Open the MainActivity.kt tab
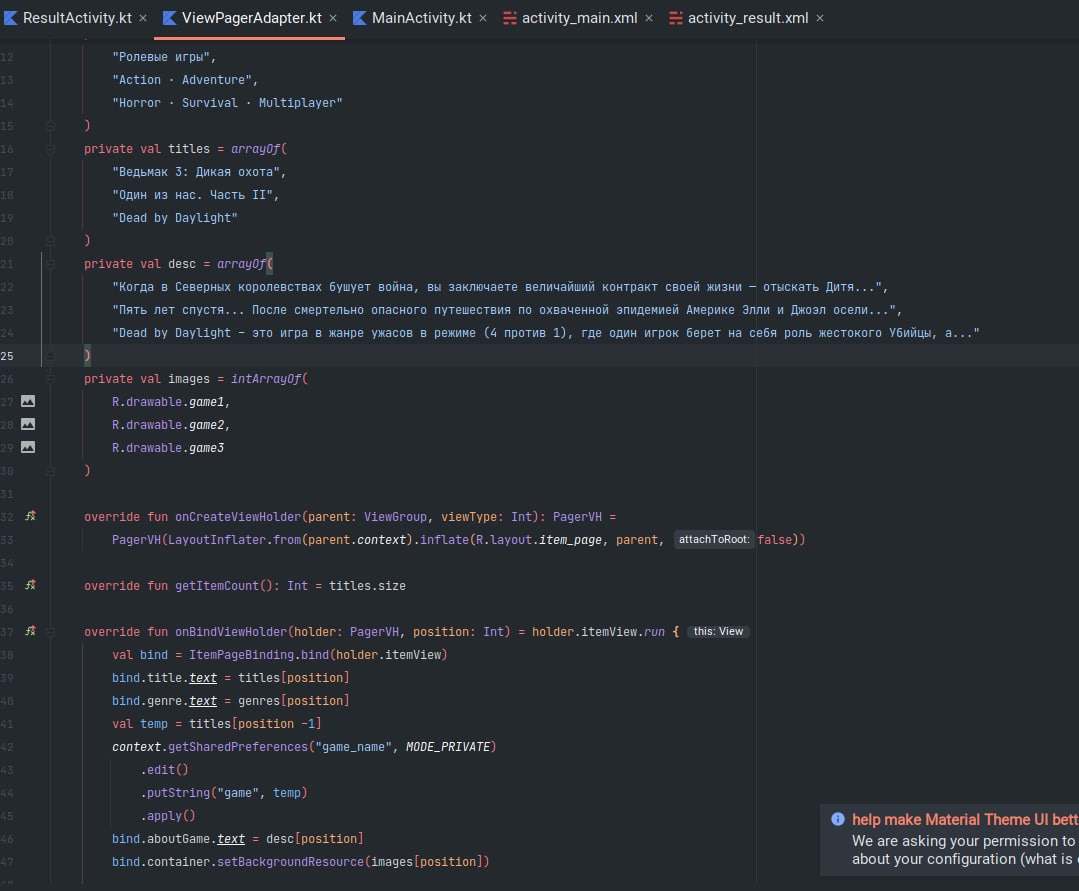Image resolution: width=1079 pixels, height=891 pixels. coord(421,18)
